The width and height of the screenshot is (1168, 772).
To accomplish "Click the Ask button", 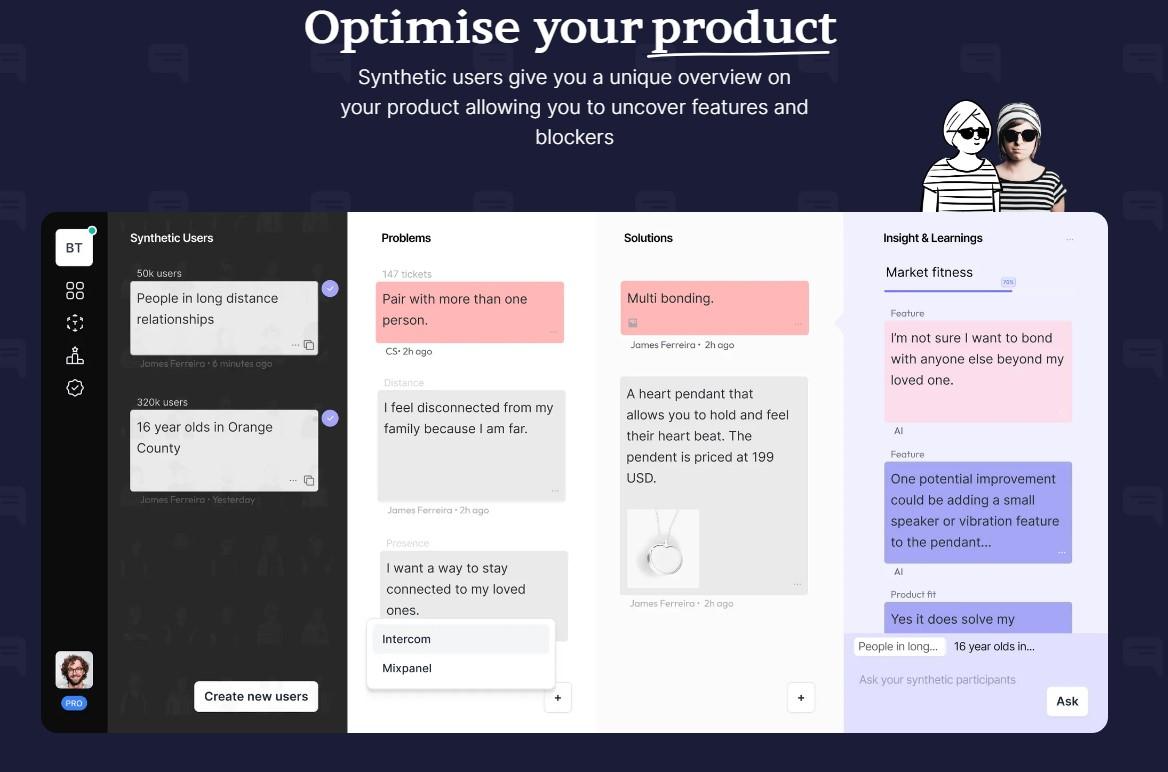I will click(1067, 701).
